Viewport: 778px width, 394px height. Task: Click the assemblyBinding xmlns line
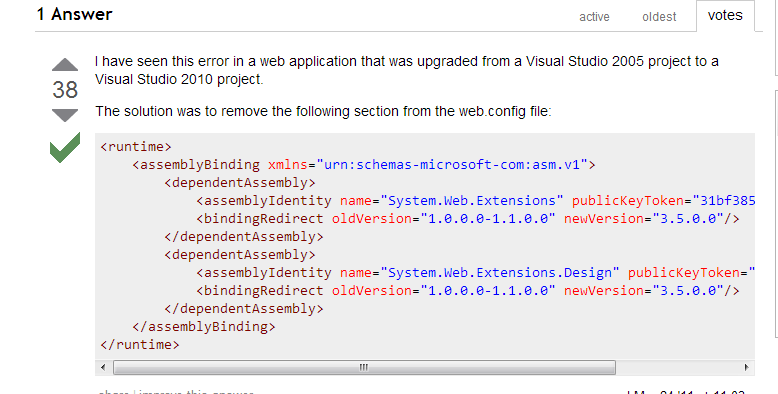pos(364,165)
